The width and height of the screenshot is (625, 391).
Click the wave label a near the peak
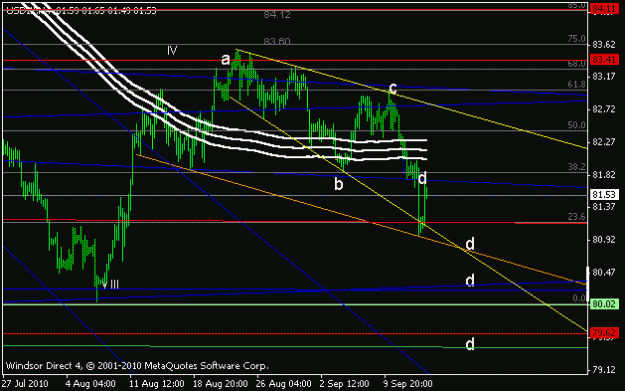point(226,60)
